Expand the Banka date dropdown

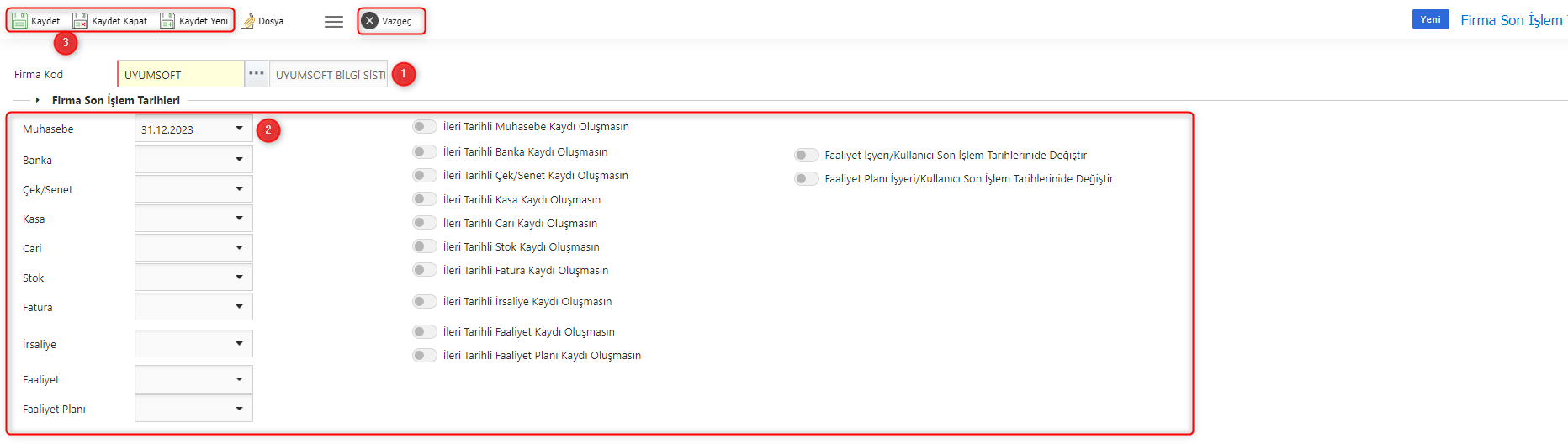(x=239, y=160)
